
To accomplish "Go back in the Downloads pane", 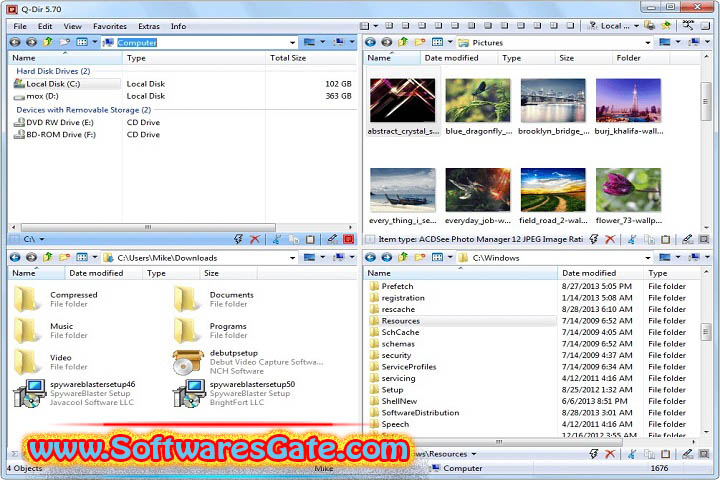I will tap(15, 257).
